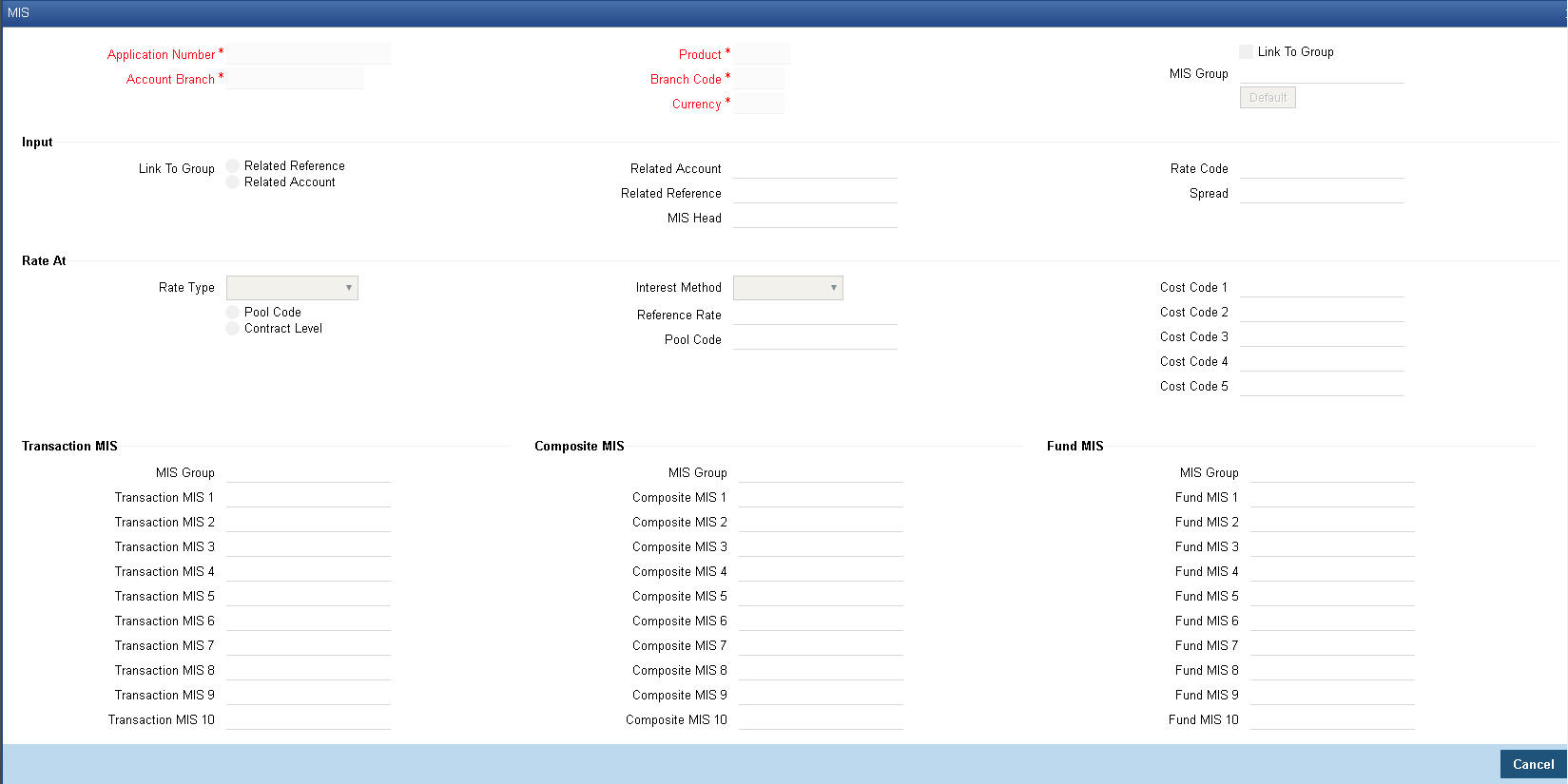Click the Pool Code text field
1568x784 pixels.
(x=815, y=339)
